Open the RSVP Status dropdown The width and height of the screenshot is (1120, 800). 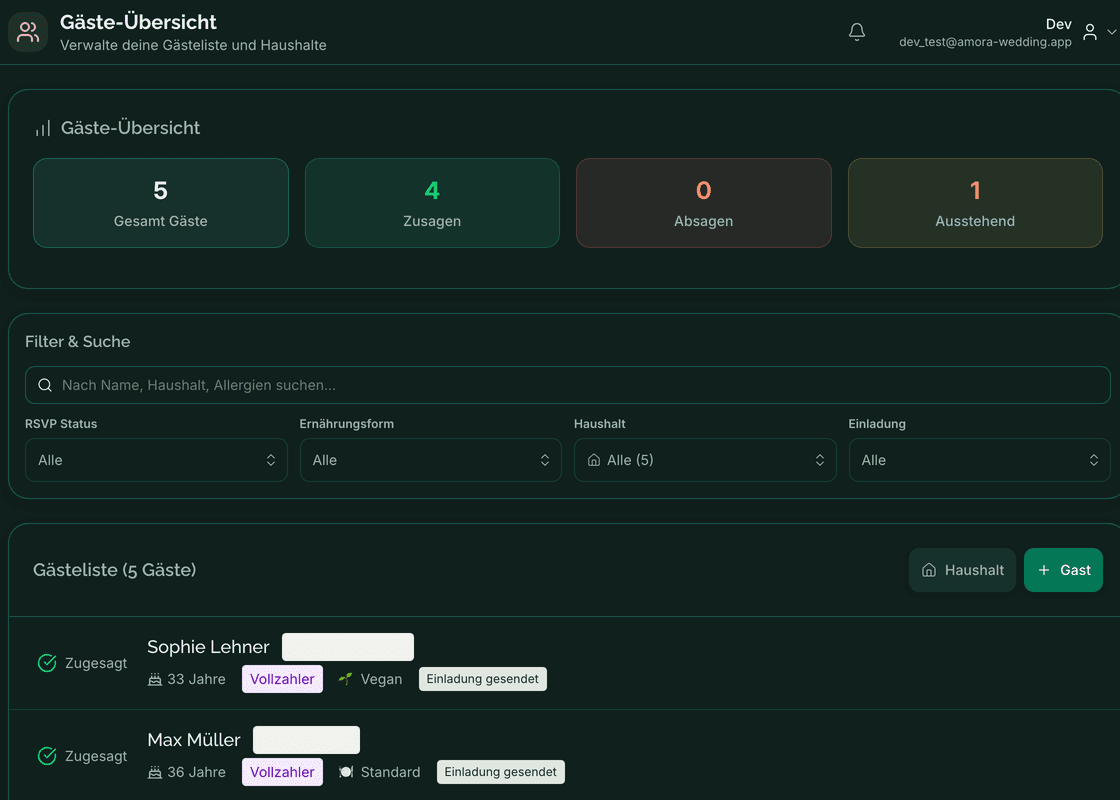156,460
